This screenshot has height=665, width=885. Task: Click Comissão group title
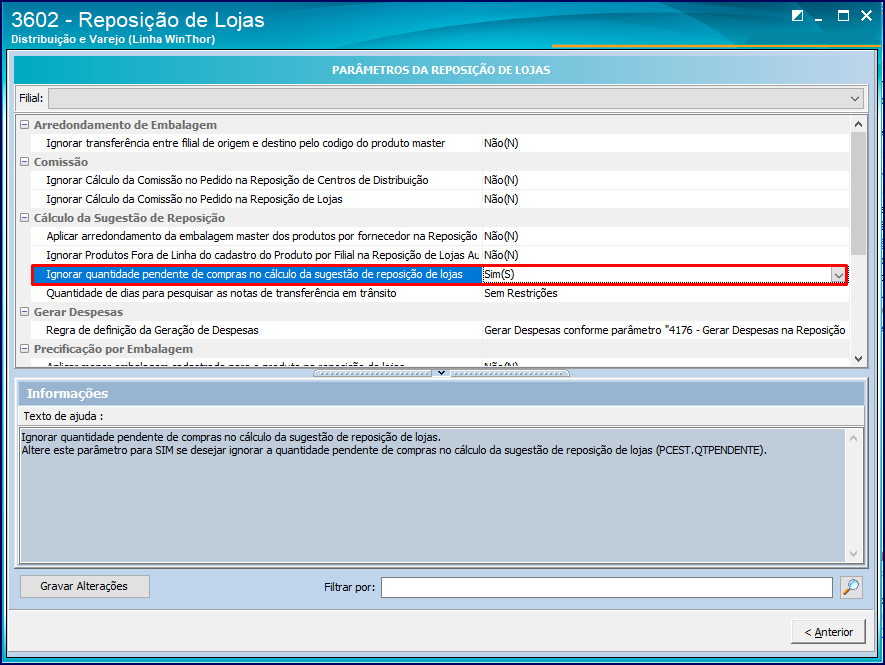(x=61, y=162)
